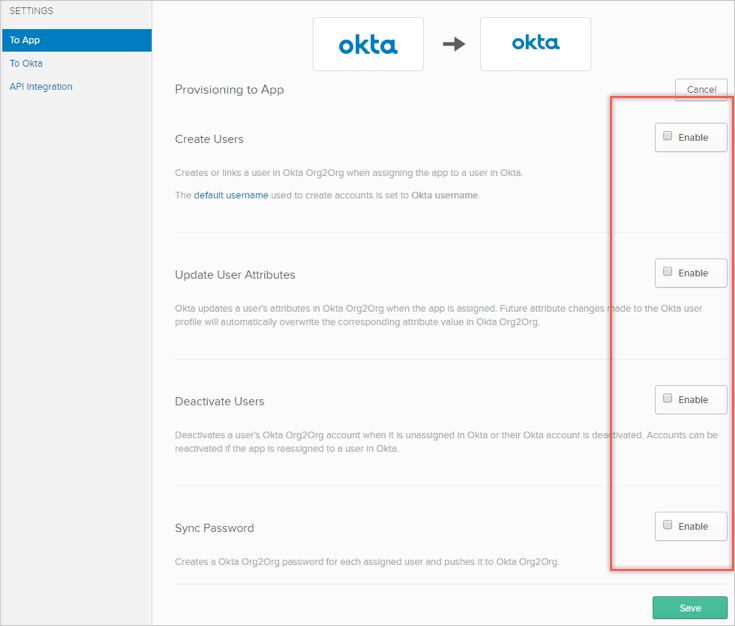
Task: Open the API Integration settings
Action: [41, 87]
